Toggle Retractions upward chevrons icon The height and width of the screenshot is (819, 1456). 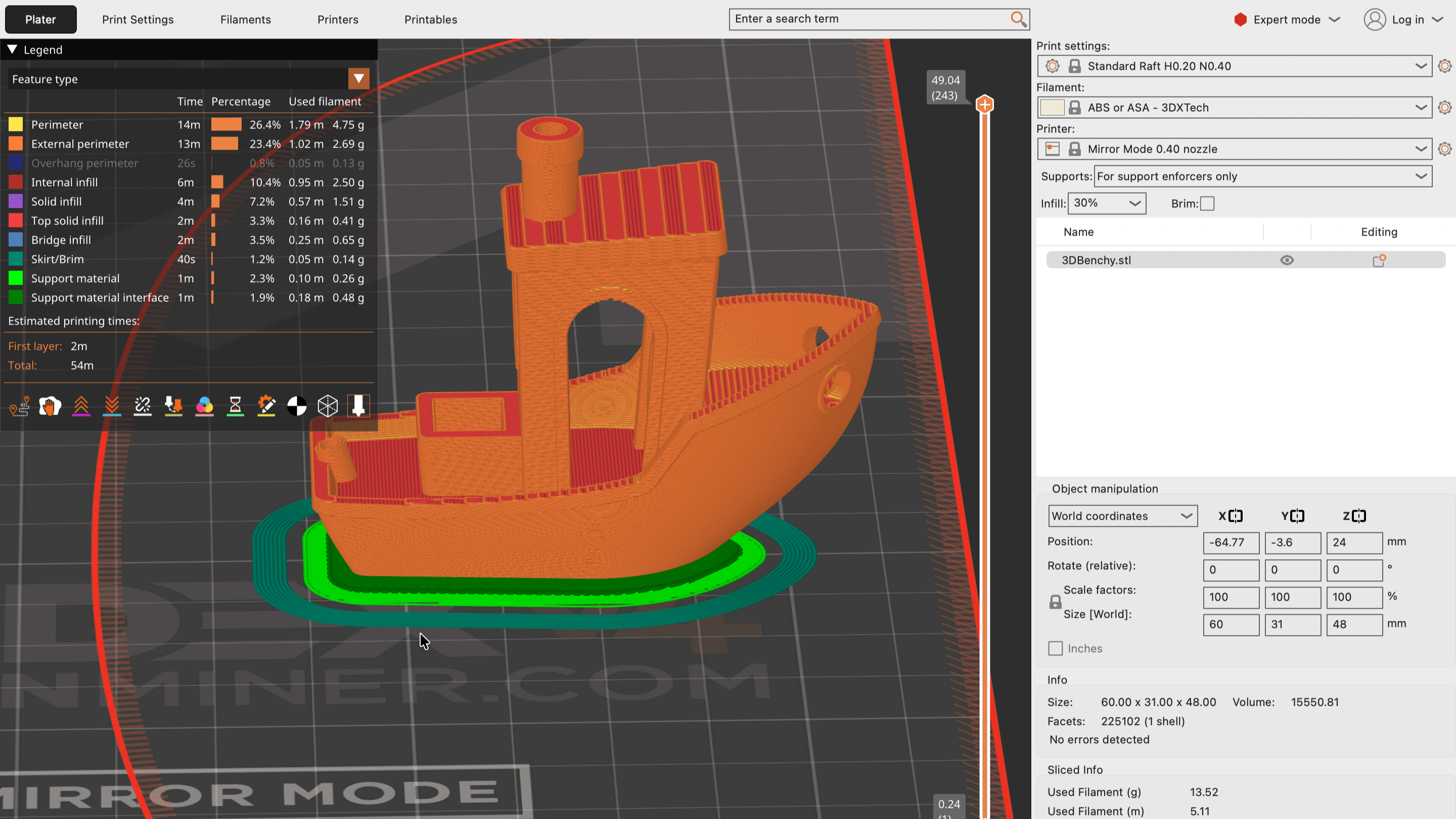[x=81, y=406]
